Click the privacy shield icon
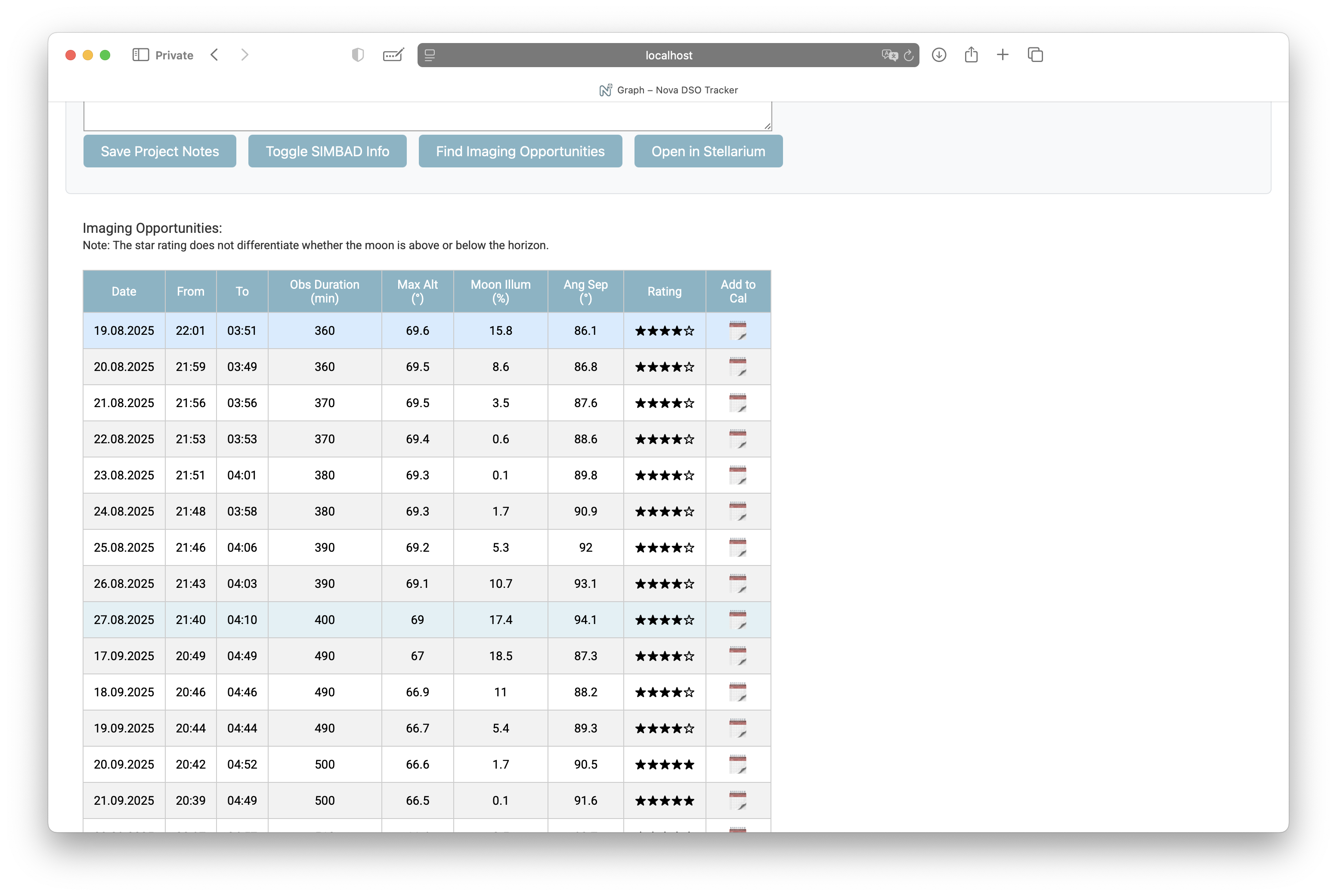Image resolution: width=1337 pixels, height=896 pixels. (358, 55)
